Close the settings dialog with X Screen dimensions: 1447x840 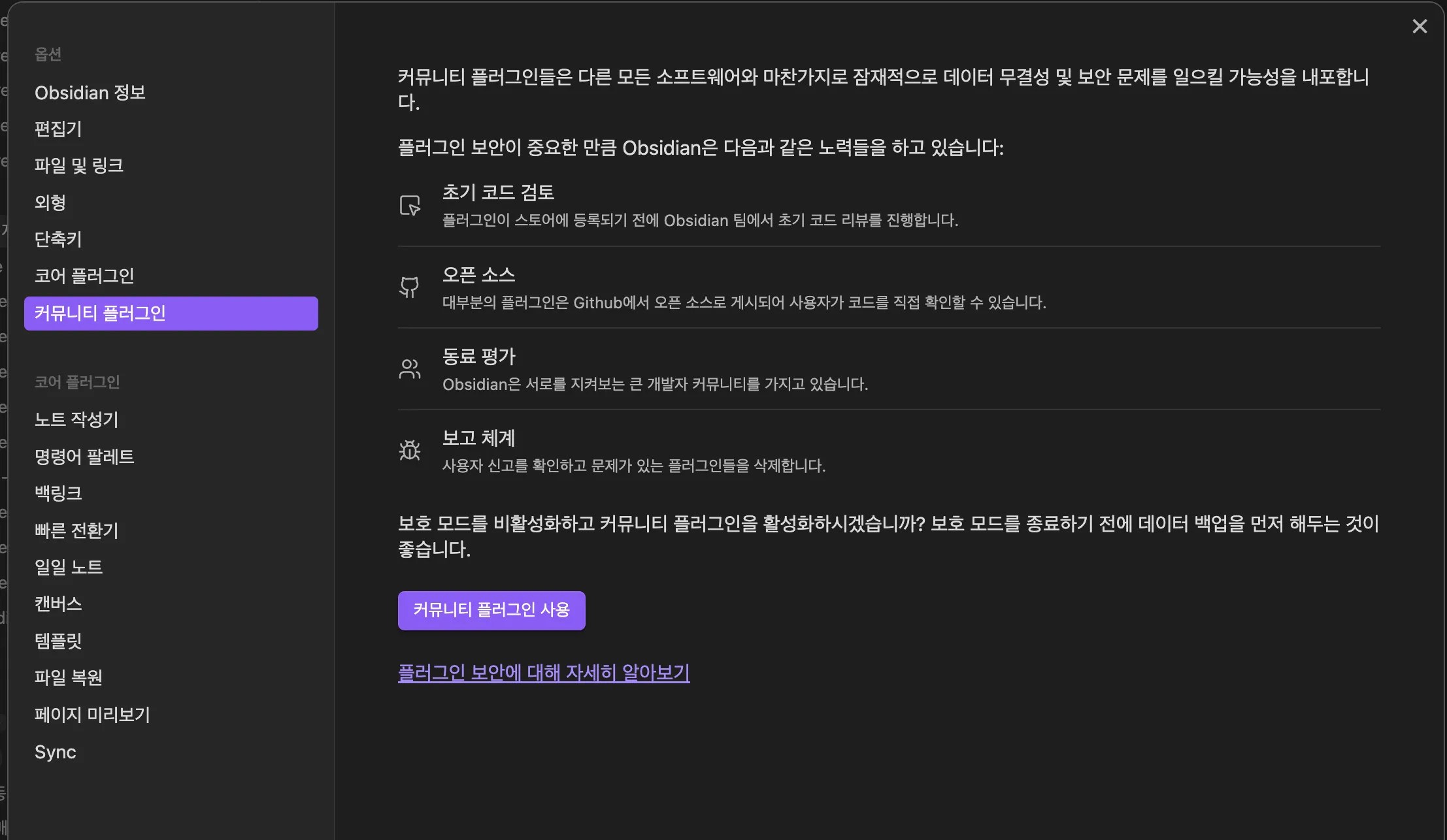pyautogui.click(x=1420, y=26)
